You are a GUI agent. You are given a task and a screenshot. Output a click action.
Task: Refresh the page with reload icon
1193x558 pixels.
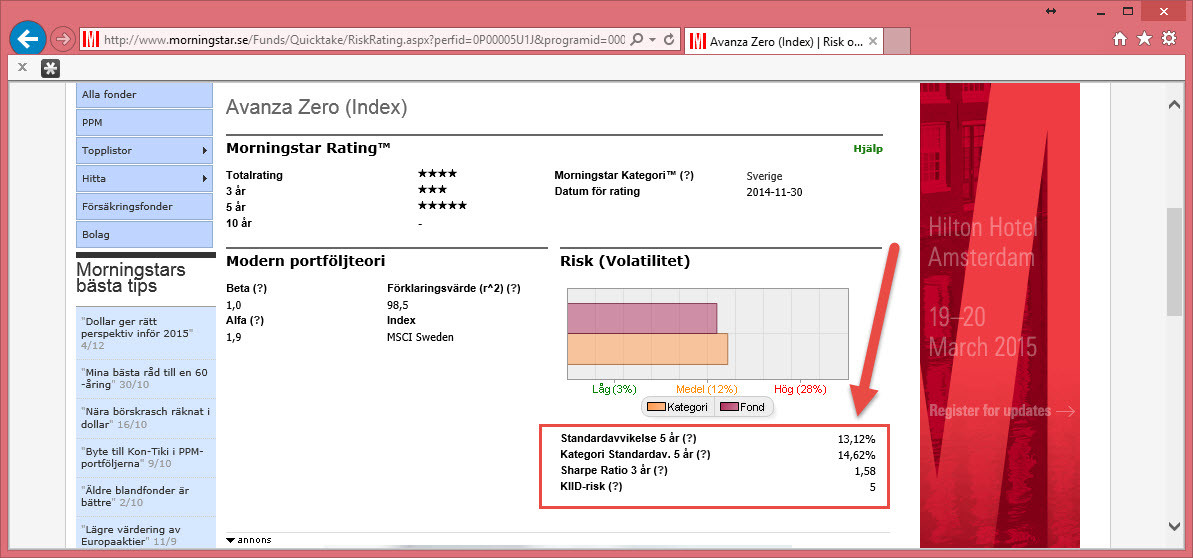click(668, 40)
